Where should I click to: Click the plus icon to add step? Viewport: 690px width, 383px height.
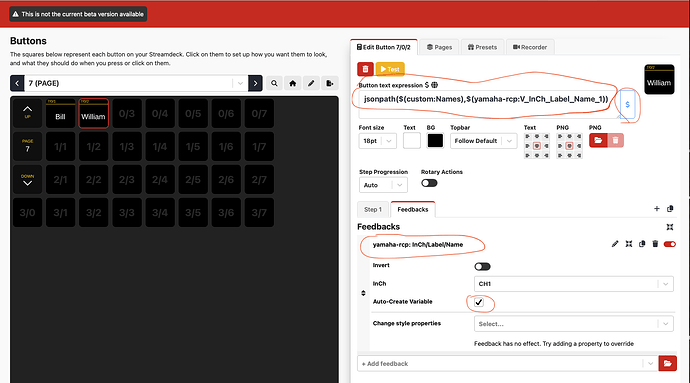(657, 209)
